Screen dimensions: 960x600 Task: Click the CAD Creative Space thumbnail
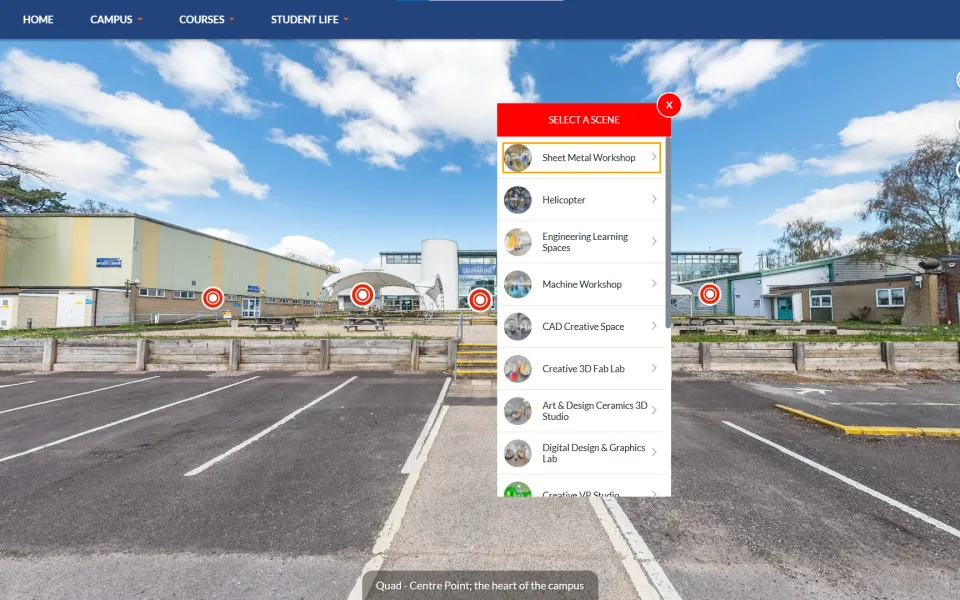pos(517,326)
